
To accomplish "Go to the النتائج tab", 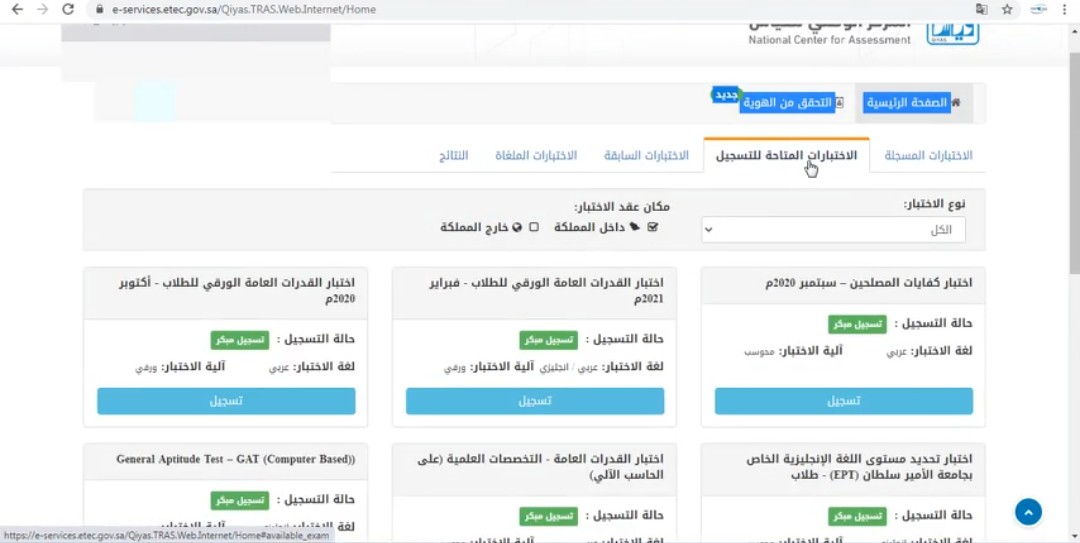I will tap(453, 156).
